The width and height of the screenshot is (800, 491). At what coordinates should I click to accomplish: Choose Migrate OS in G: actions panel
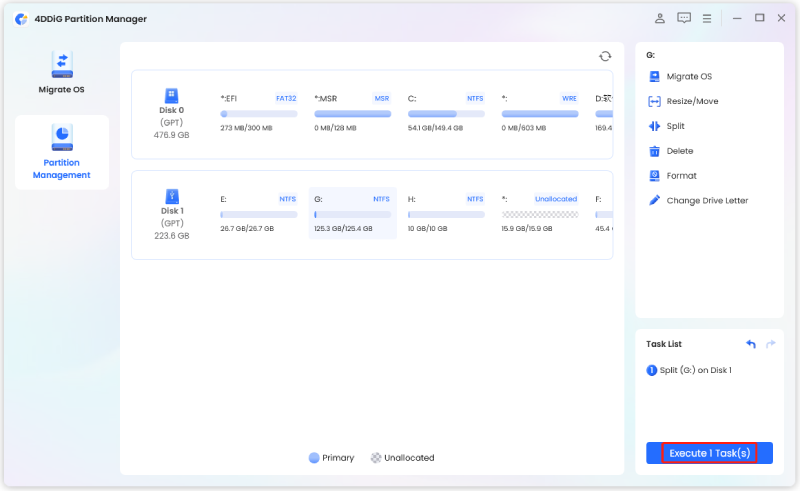click(680, 77)
